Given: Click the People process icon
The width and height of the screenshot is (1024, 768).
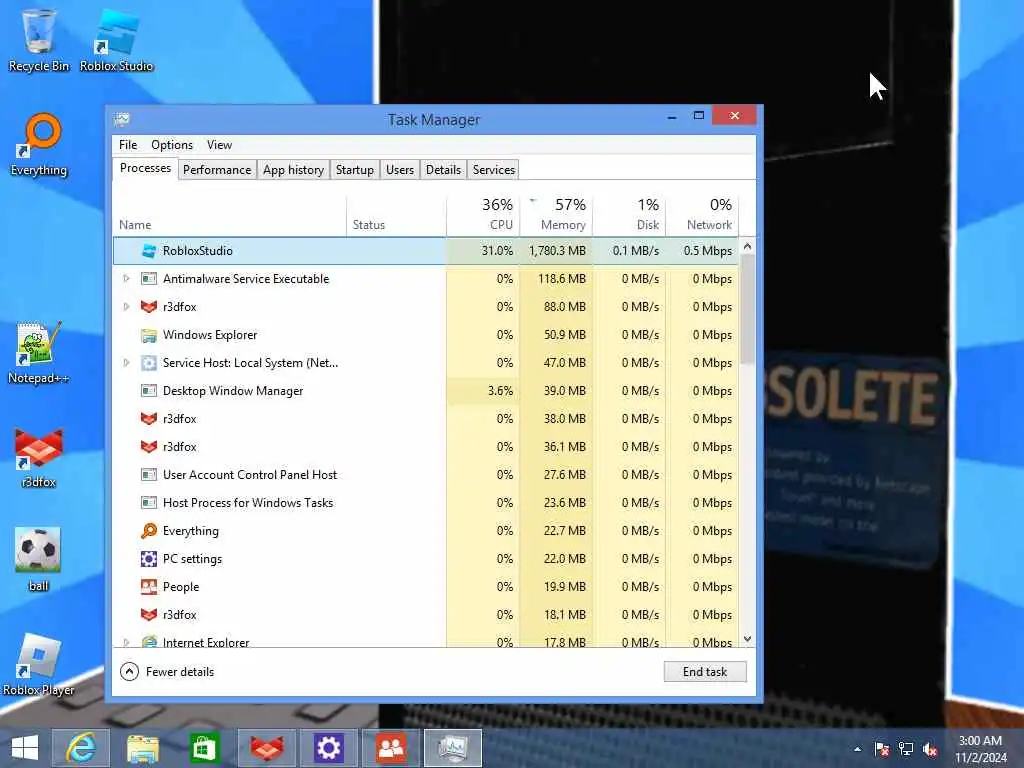Looking at the screenshot, I should click(x=149, y=587).
